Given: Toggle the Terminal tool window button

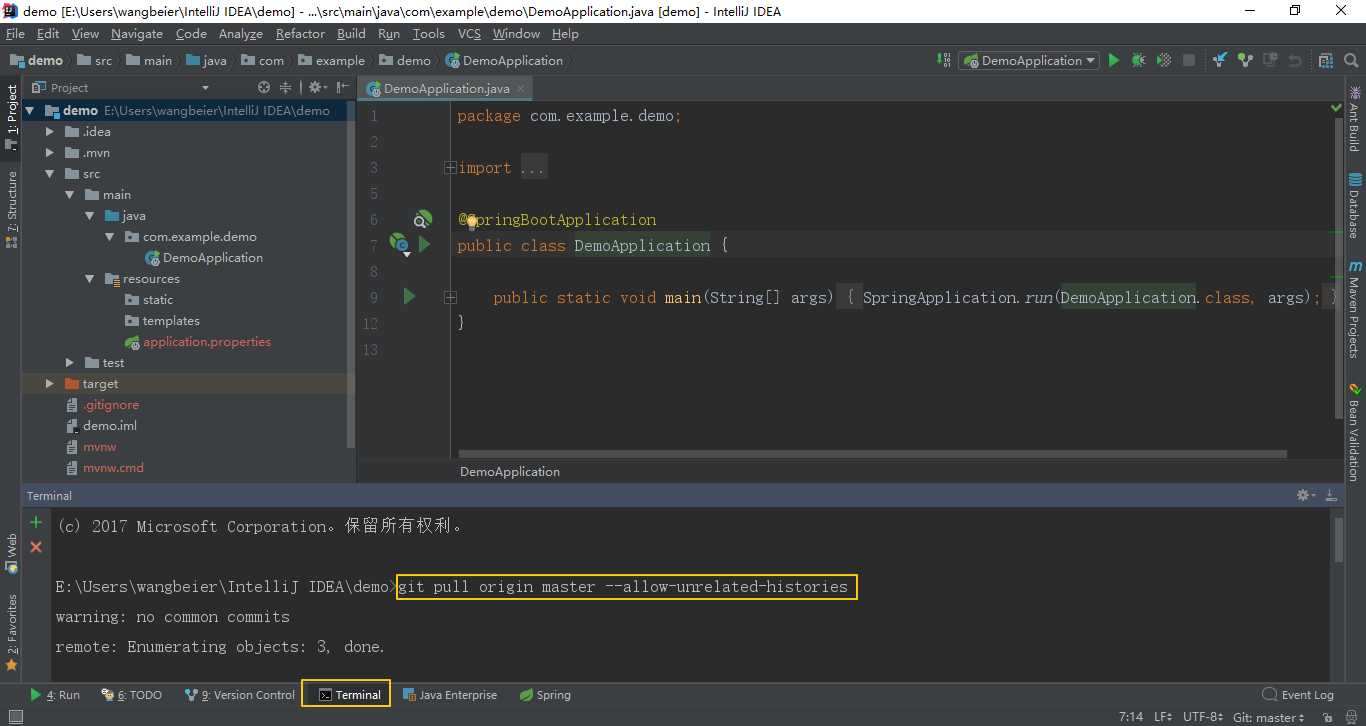Looking at the screenshot, I should pyautogui.click(x=346, y=694).
